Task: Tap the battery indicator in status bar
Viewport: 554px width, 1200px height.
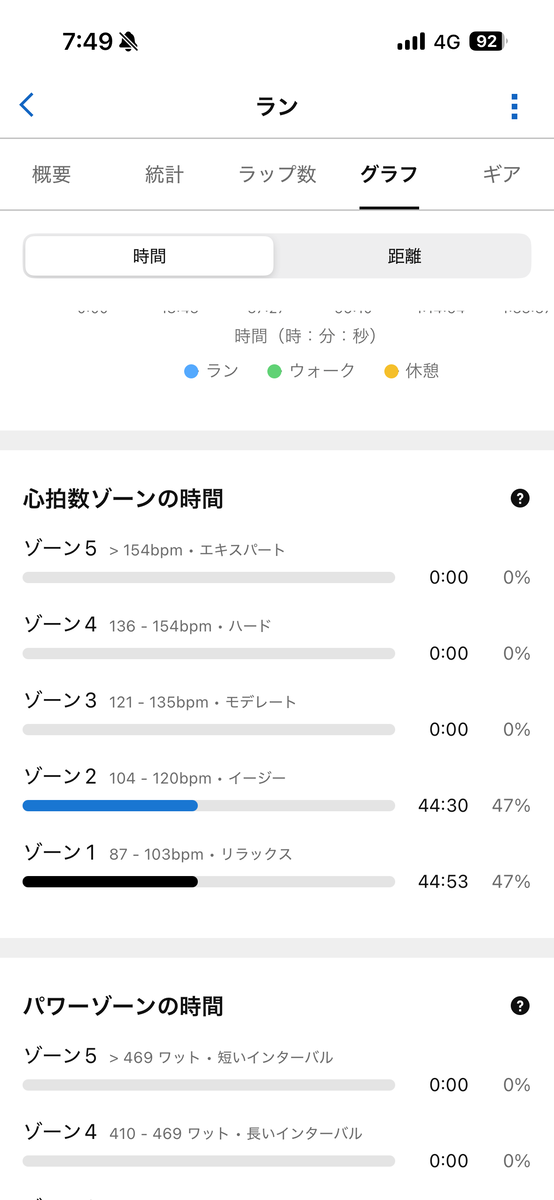Action: (x=488, y=42)
